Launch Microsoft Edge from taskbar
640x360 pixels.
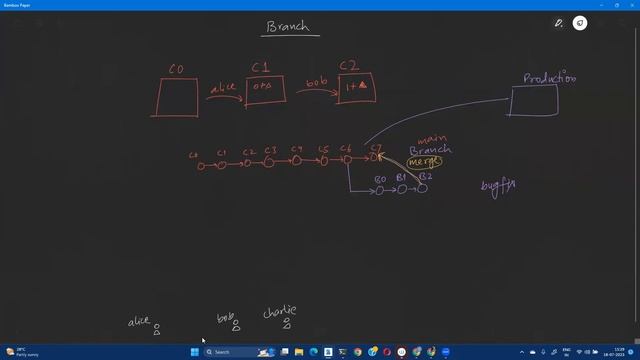click(x=313, y=352)
